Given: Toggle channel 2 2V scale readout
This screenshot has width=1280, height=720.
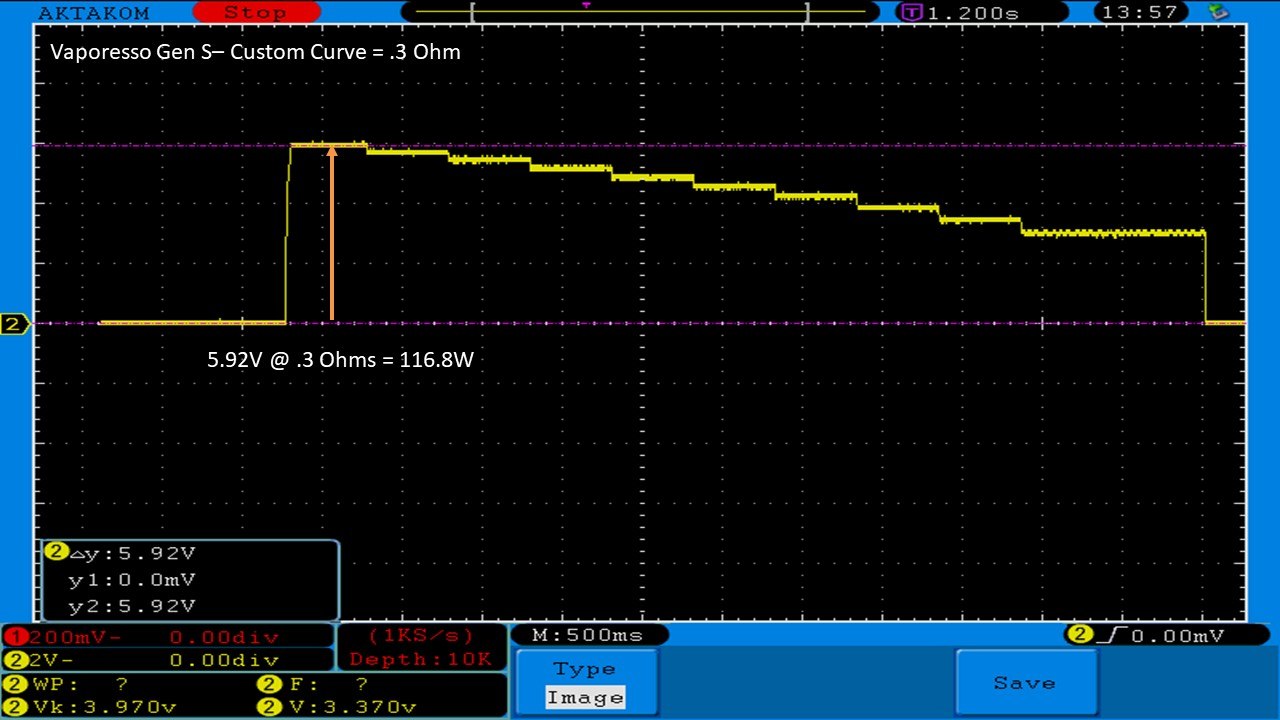Looking at the screenshot, I should point(166,660).
